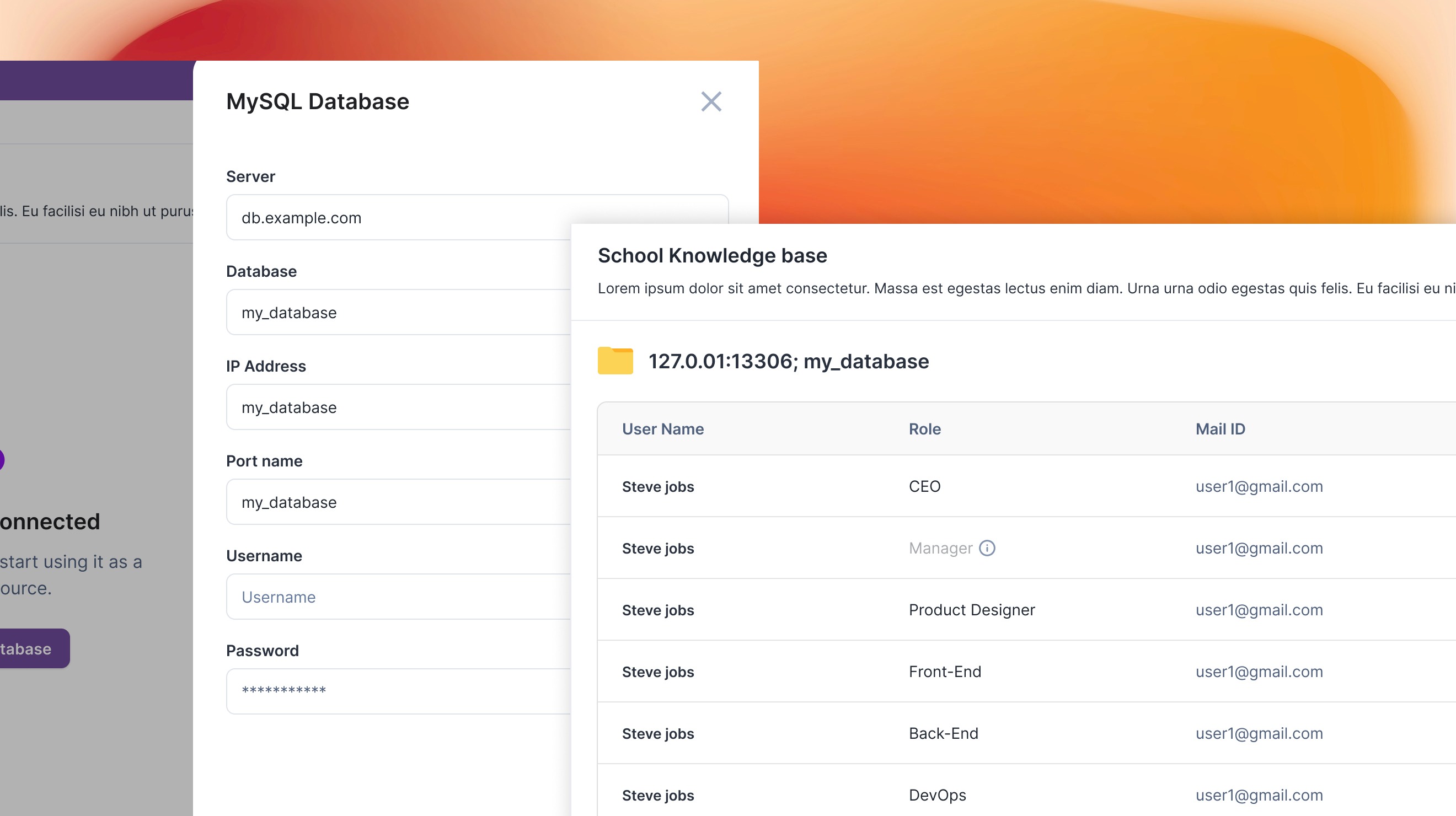Select the Manager role cell
Viewport: 1456px width, 816px height.
click(940, 548)
